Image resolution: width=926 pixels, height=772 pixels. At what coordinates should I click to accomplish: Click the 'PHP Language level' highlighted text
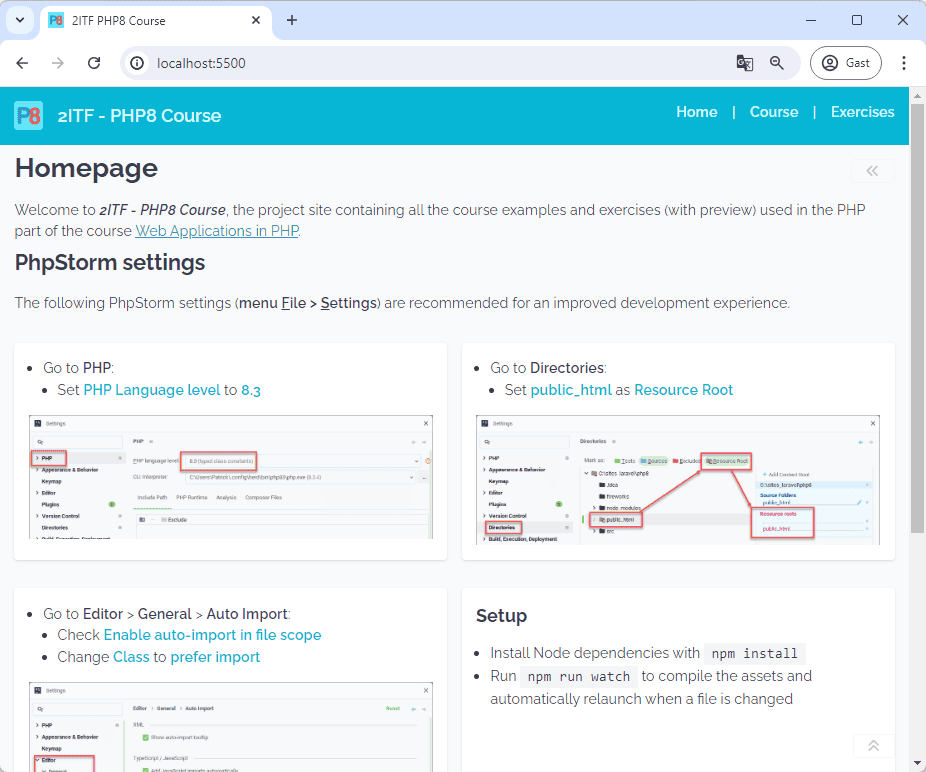point(152,390)
